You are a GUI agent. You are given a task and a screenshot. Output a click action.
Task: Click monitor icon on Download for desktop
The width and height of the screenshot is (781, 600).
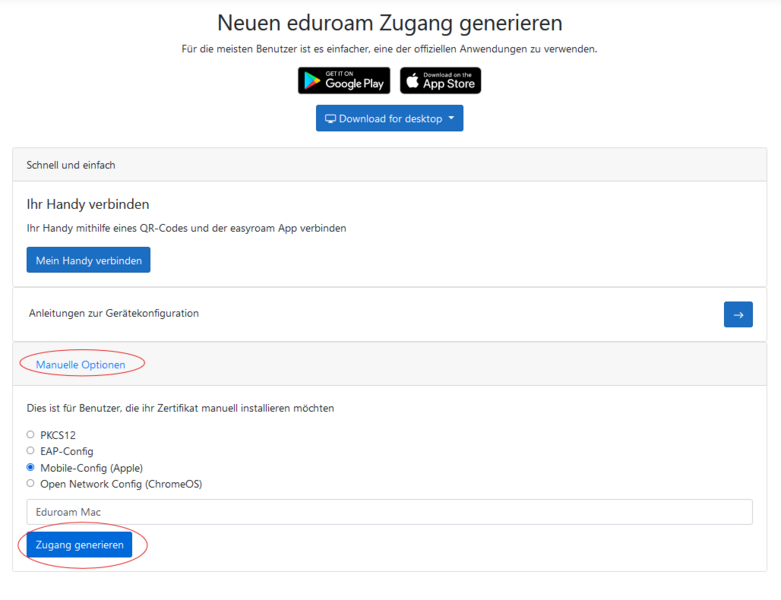tap(330, 119)
